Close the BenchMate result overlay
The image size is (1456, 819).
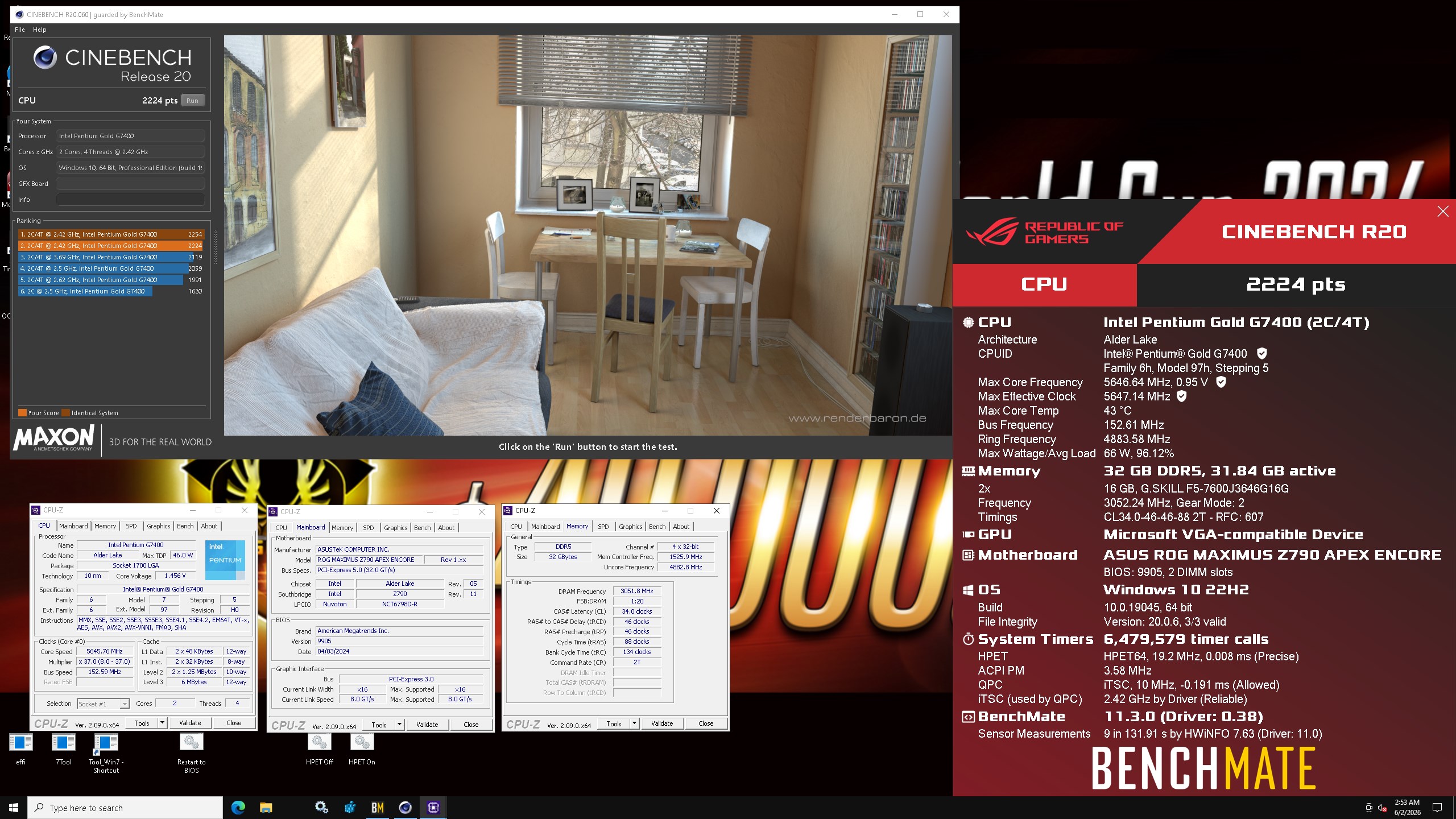click(1443, 212)
